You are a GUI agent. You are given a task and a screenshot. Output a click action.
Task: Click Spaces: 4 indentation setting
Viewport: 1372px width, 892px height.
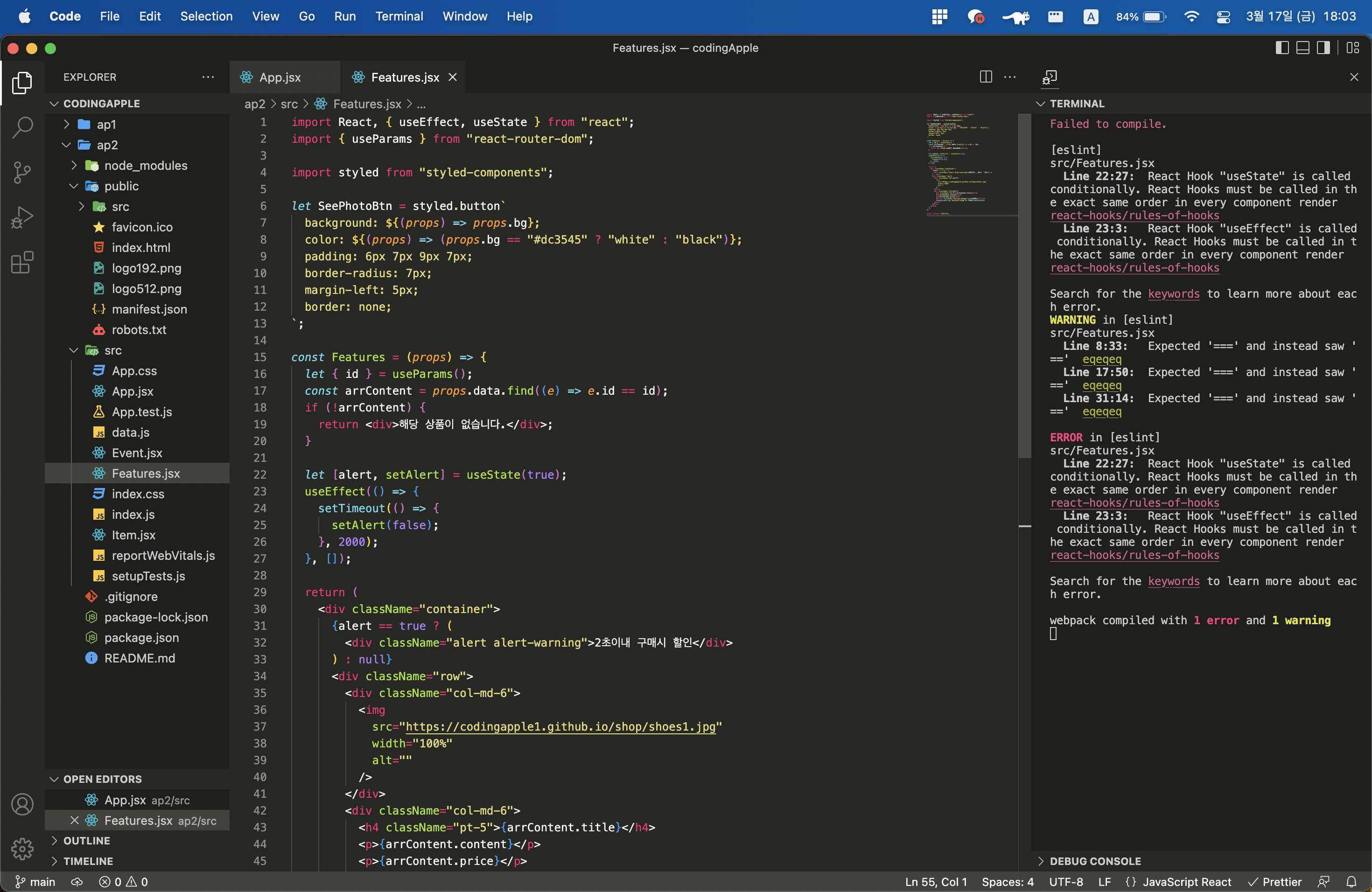coord(1008,882)
